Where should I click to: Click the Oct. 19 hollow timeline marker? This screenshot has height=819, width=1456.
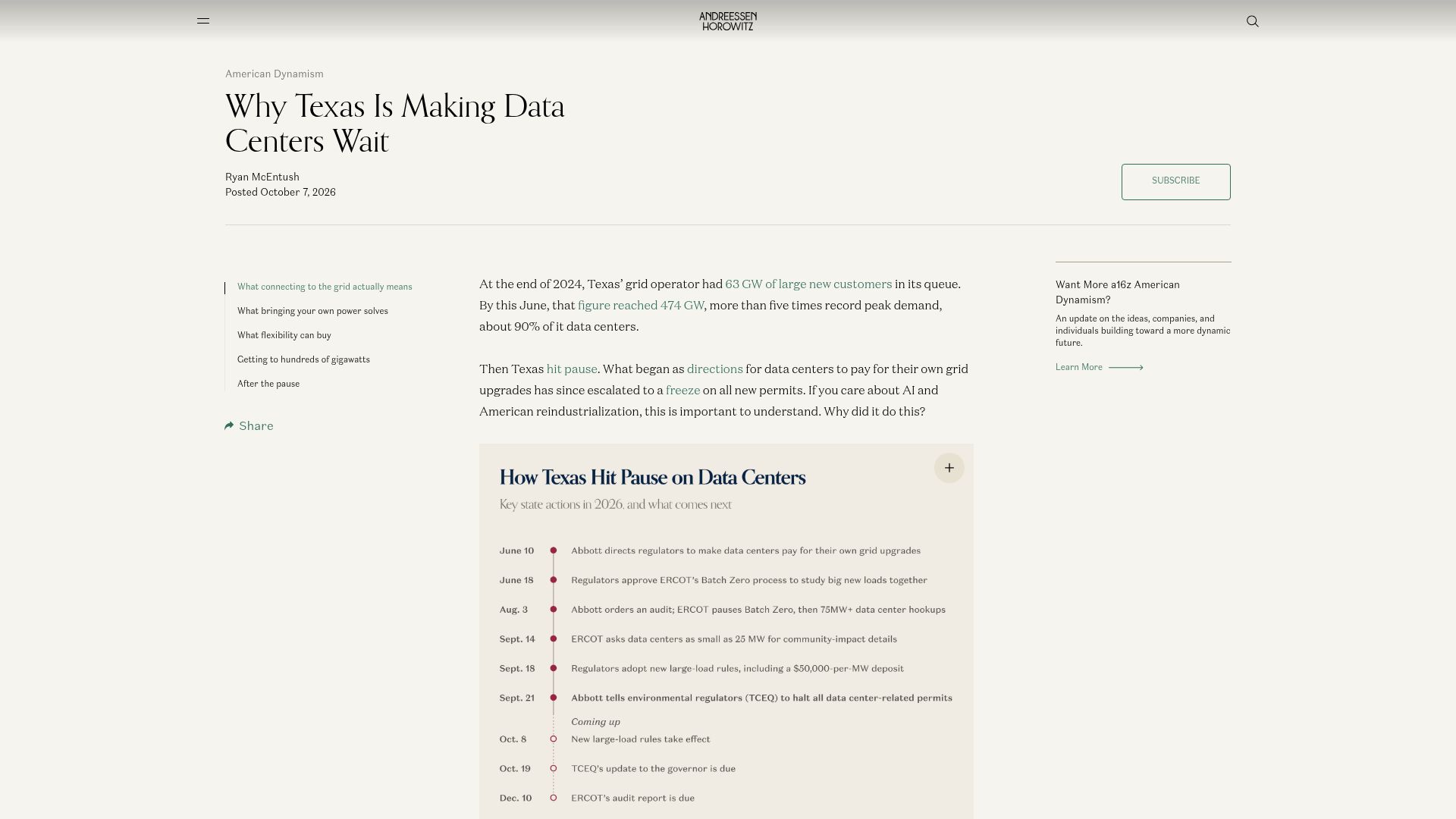coord(554,768)
